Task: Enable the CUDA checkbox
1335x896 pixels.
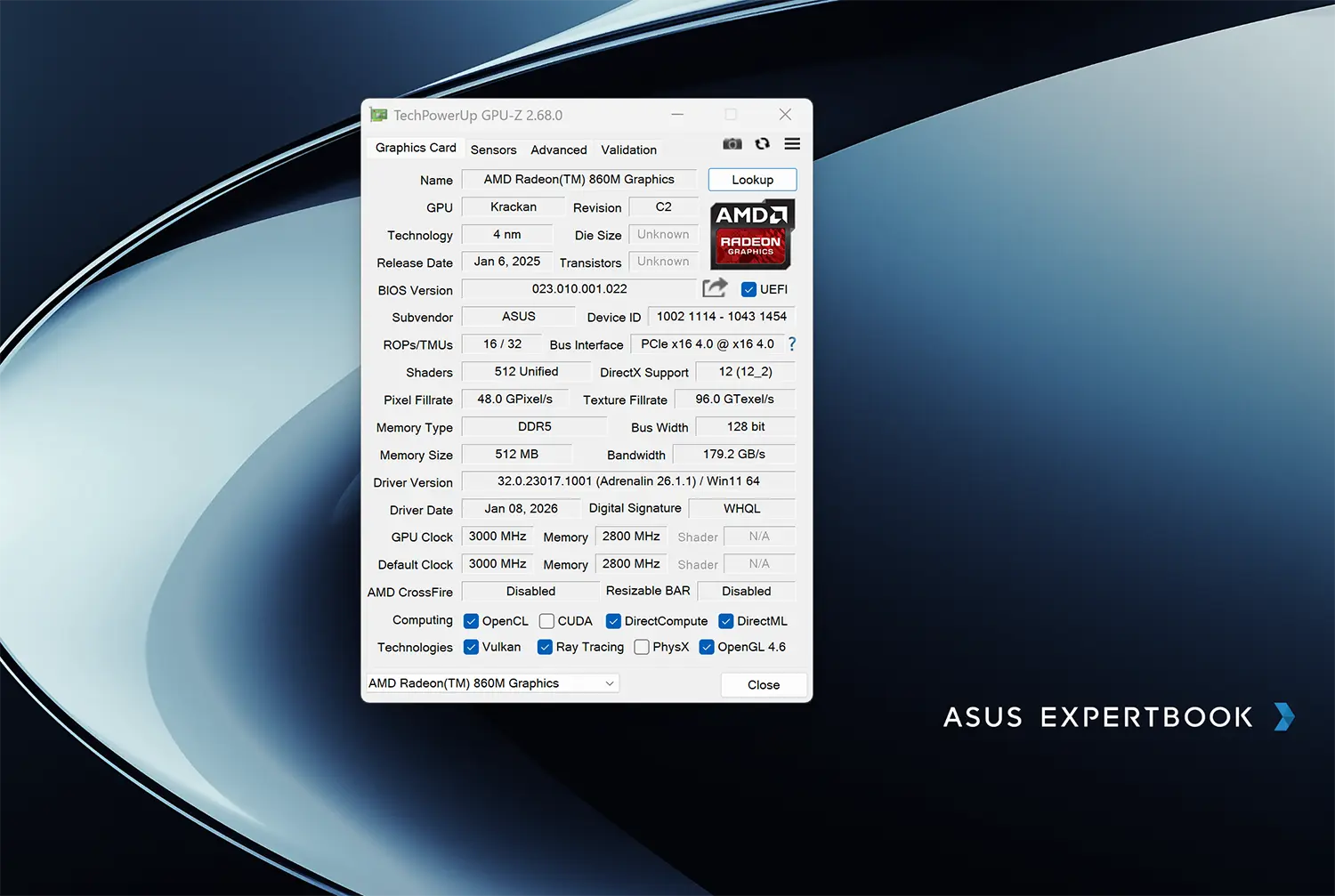Action: [x=547, y=621]
